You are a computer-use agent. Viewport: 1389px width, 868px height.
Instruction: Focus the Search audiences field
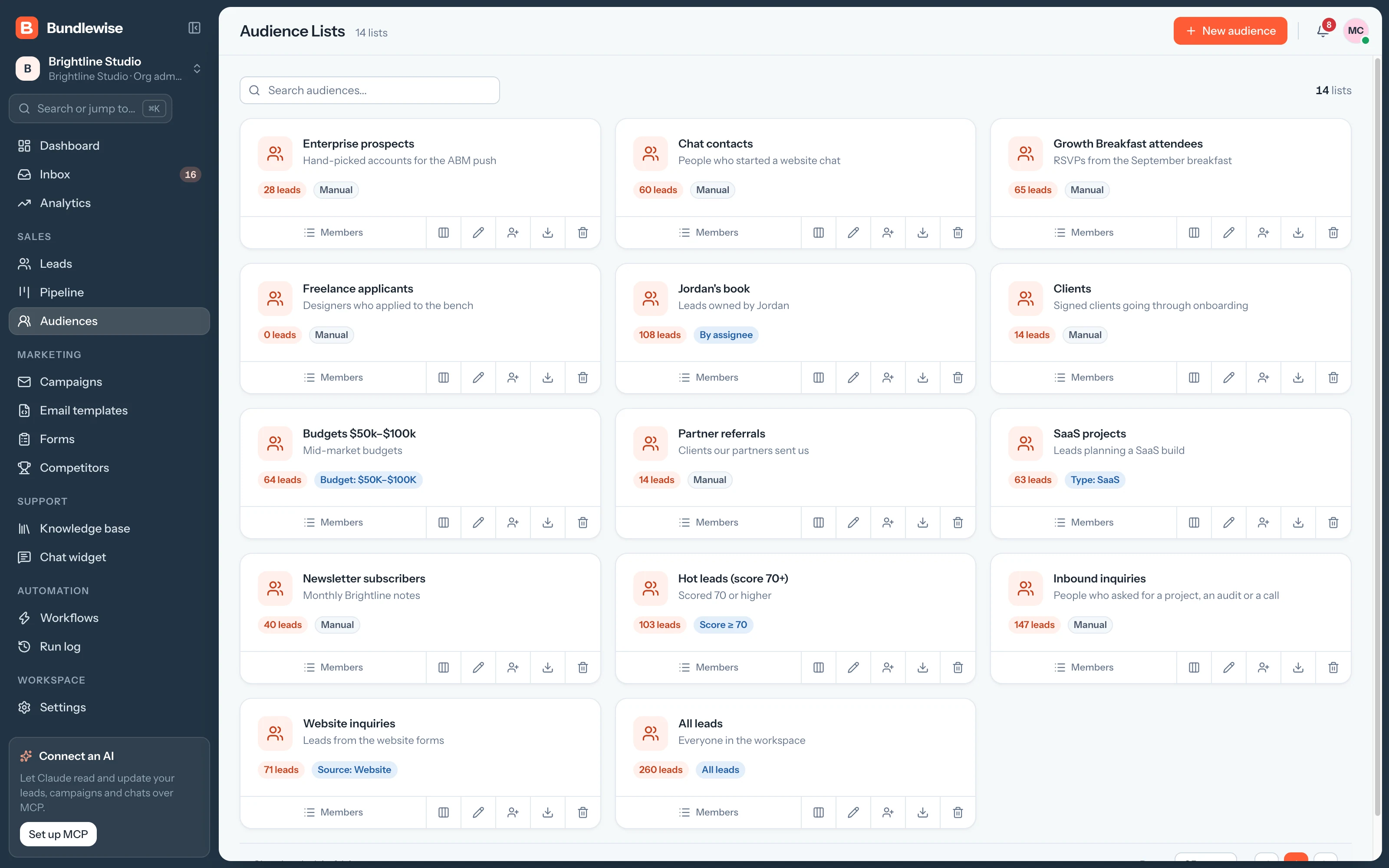tap(370, 90)
